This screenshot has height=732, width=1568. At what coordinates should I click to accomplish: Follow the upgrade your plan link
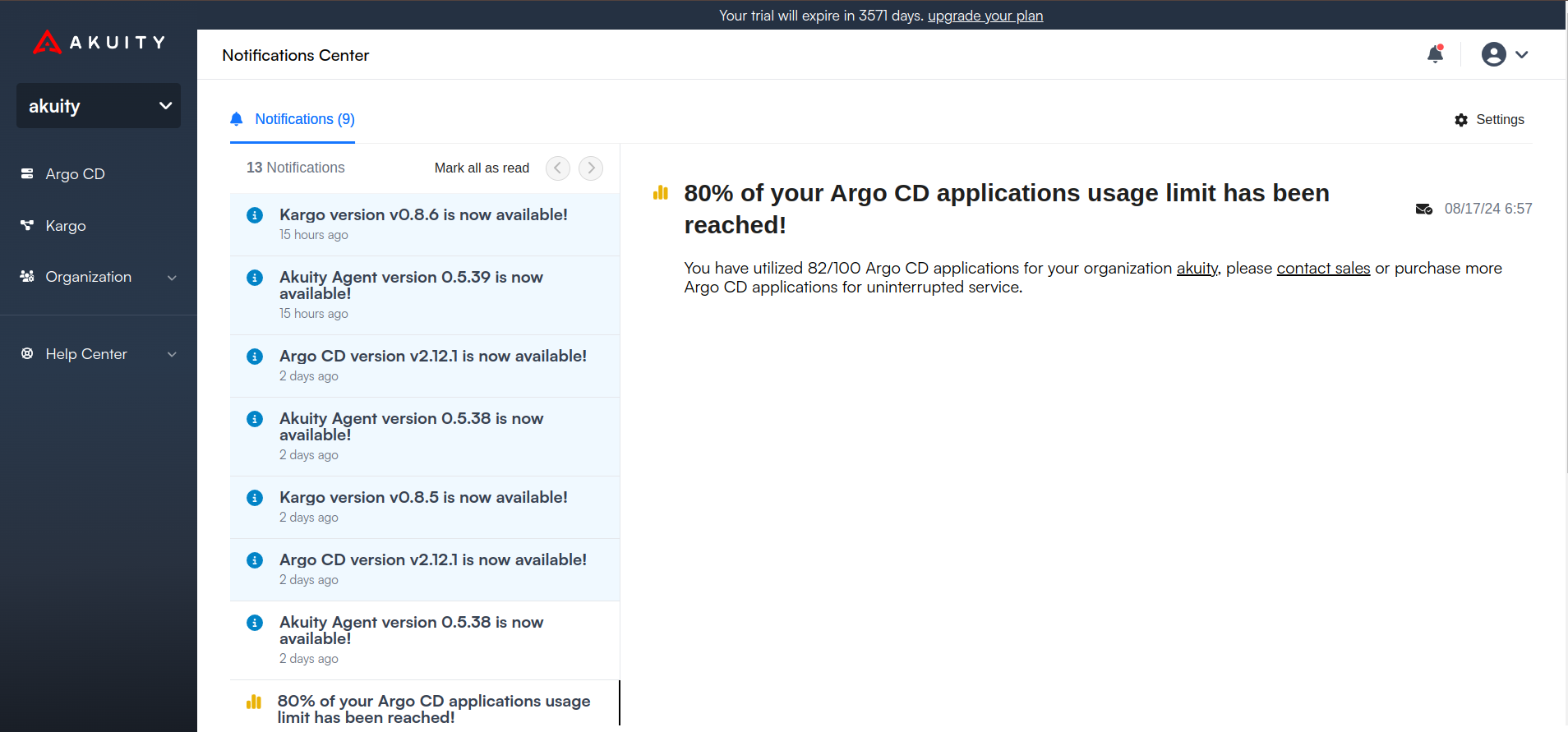click(x=985, y=16)
